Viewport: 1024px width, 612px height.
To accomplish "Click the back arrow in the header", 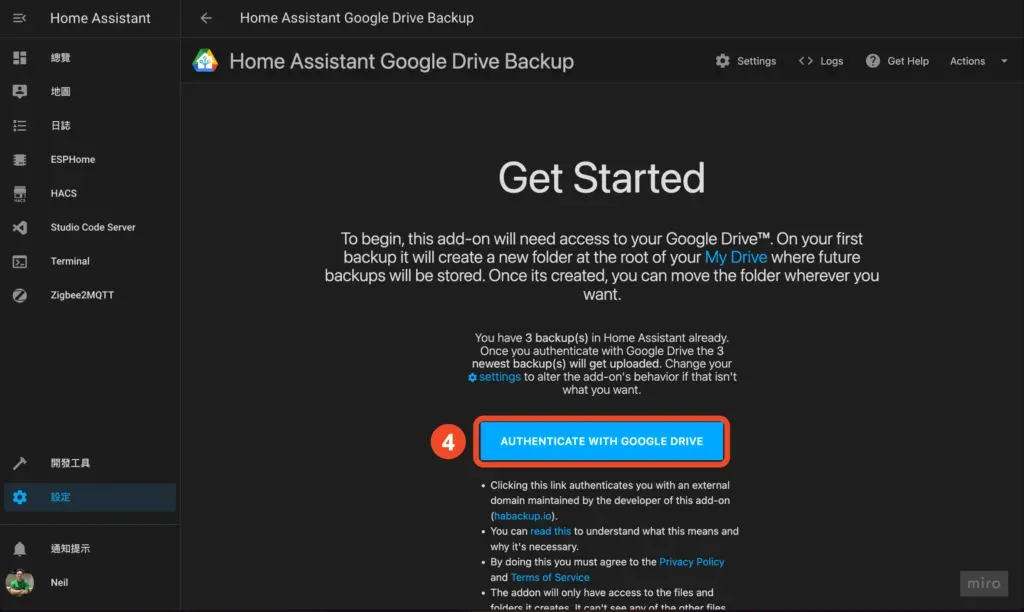I will point(208,17).
